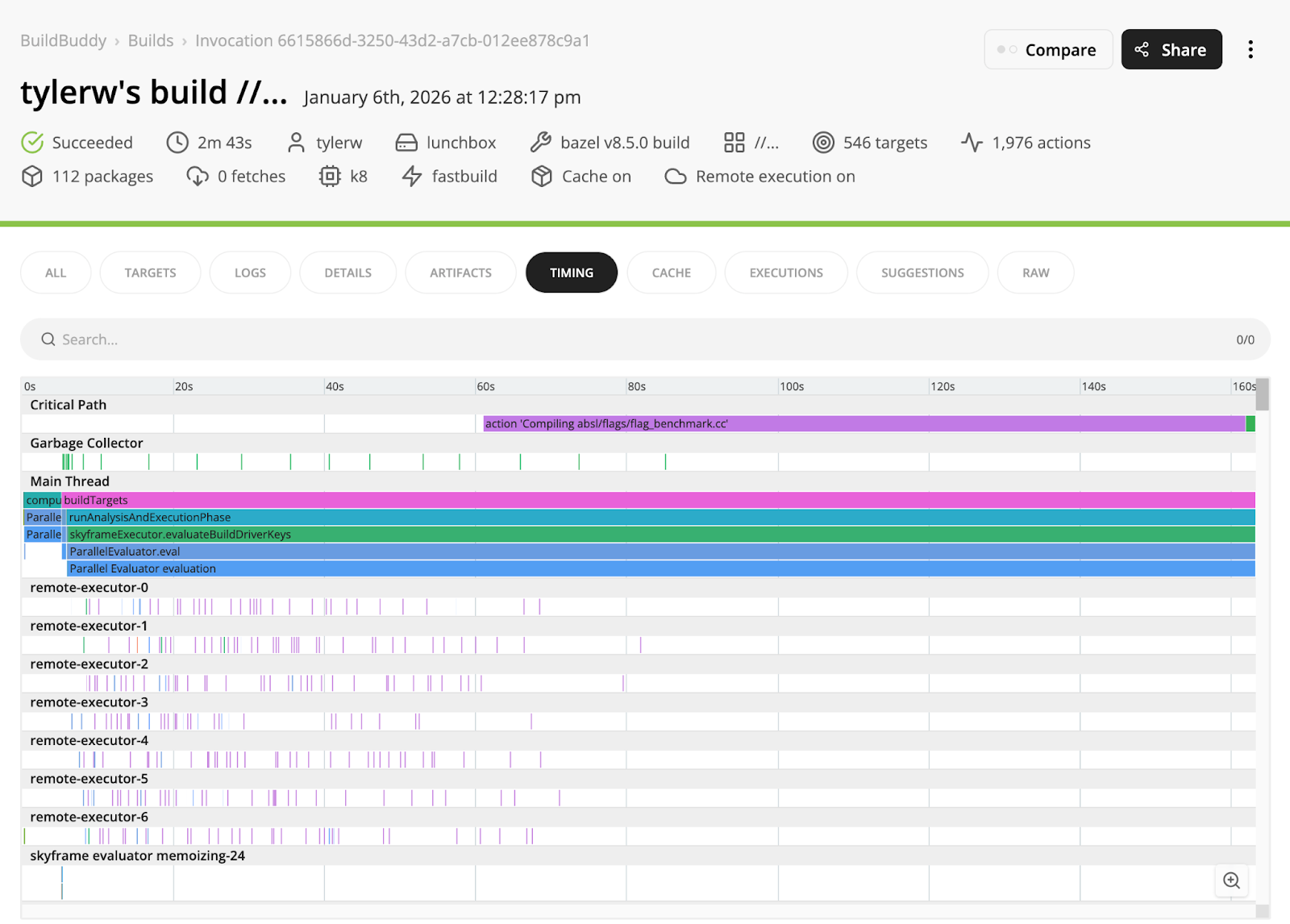The image size is (1290, 924).
Task: Click the target icon beside 546 targets
Action: click(823, 143)
